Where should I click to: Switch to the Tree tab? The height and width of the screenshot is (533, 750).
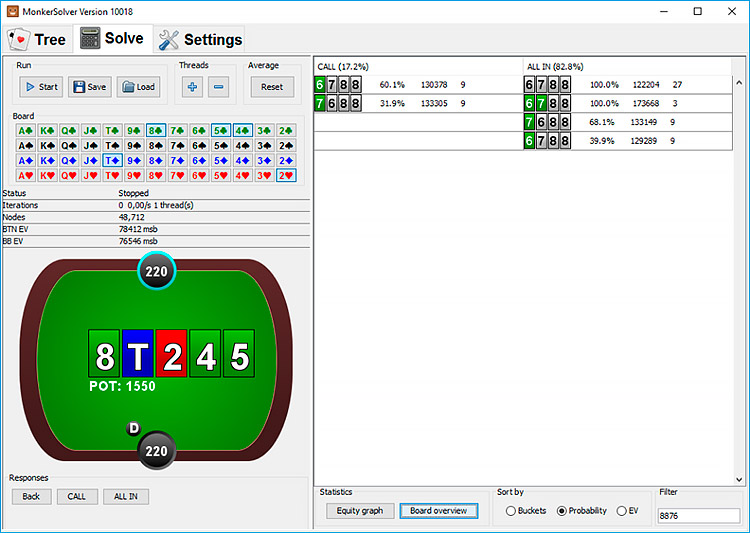point(37,39)
